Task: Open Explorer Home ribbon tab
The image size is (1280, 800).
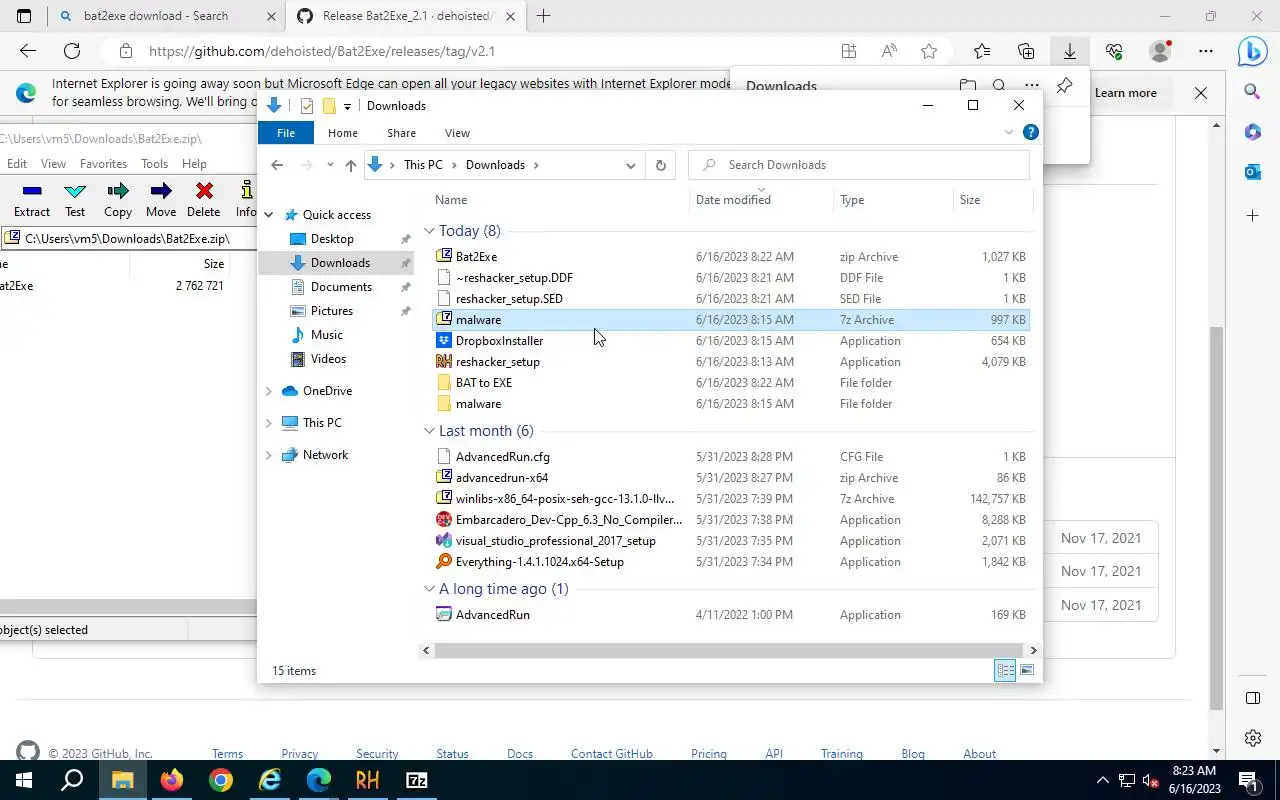Action: pyautogui.click(x=342, y=133)
